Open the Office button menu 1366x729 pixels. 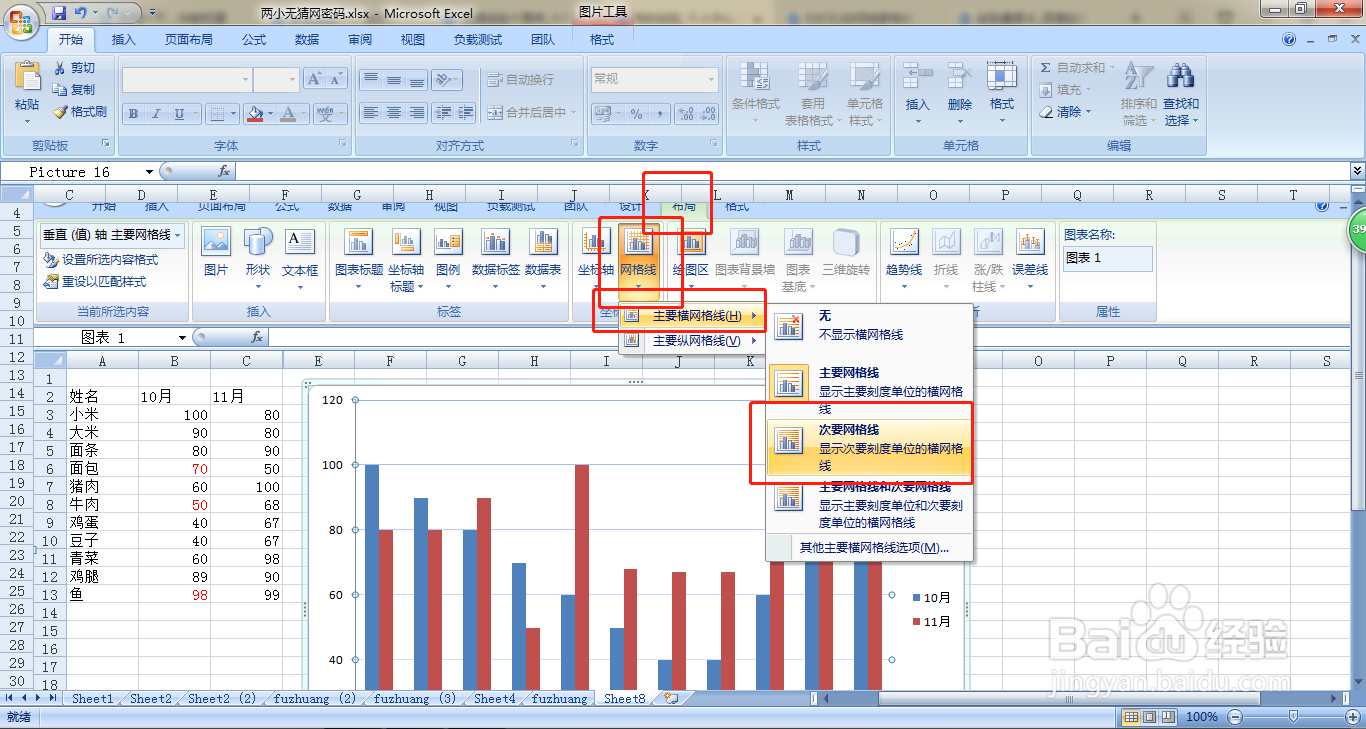tap(22, 20)
